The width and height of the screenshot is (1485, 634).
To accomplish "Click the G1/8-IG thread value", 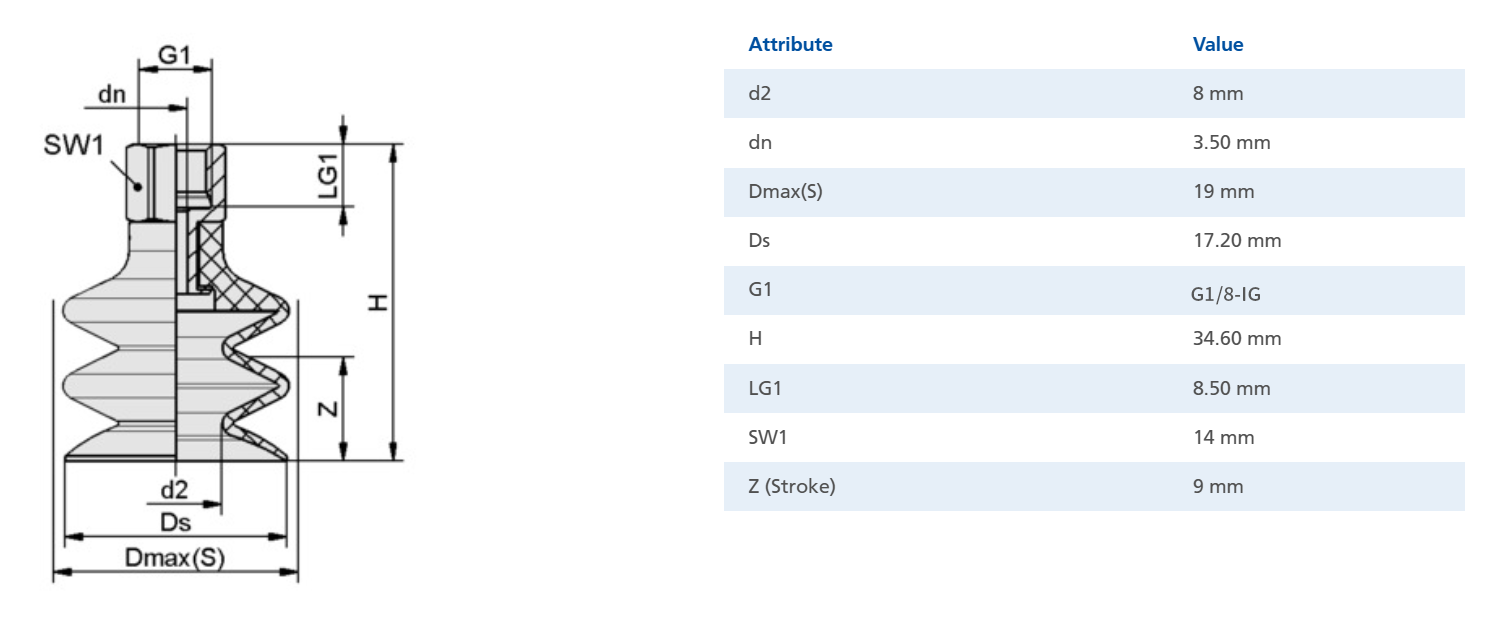I will point(1231,295).
